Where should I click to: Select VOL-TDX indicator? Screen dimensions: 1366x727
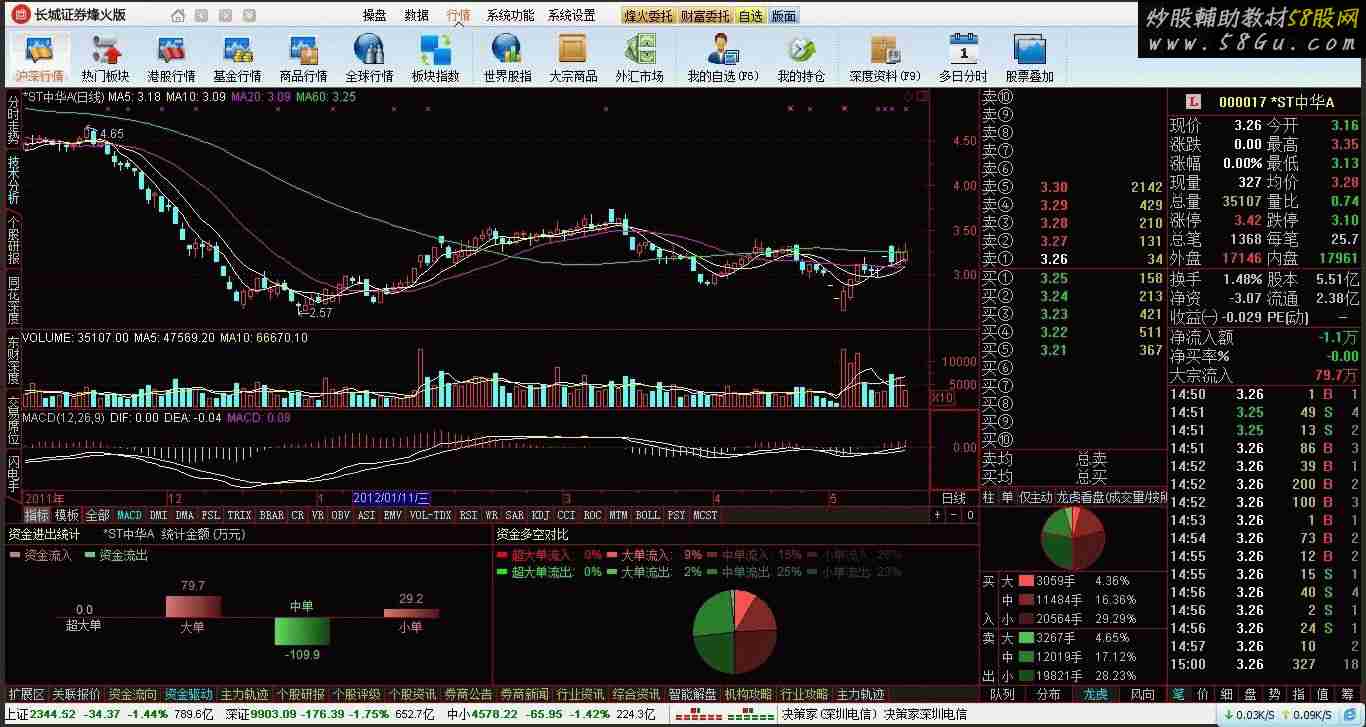coord(429,515)
